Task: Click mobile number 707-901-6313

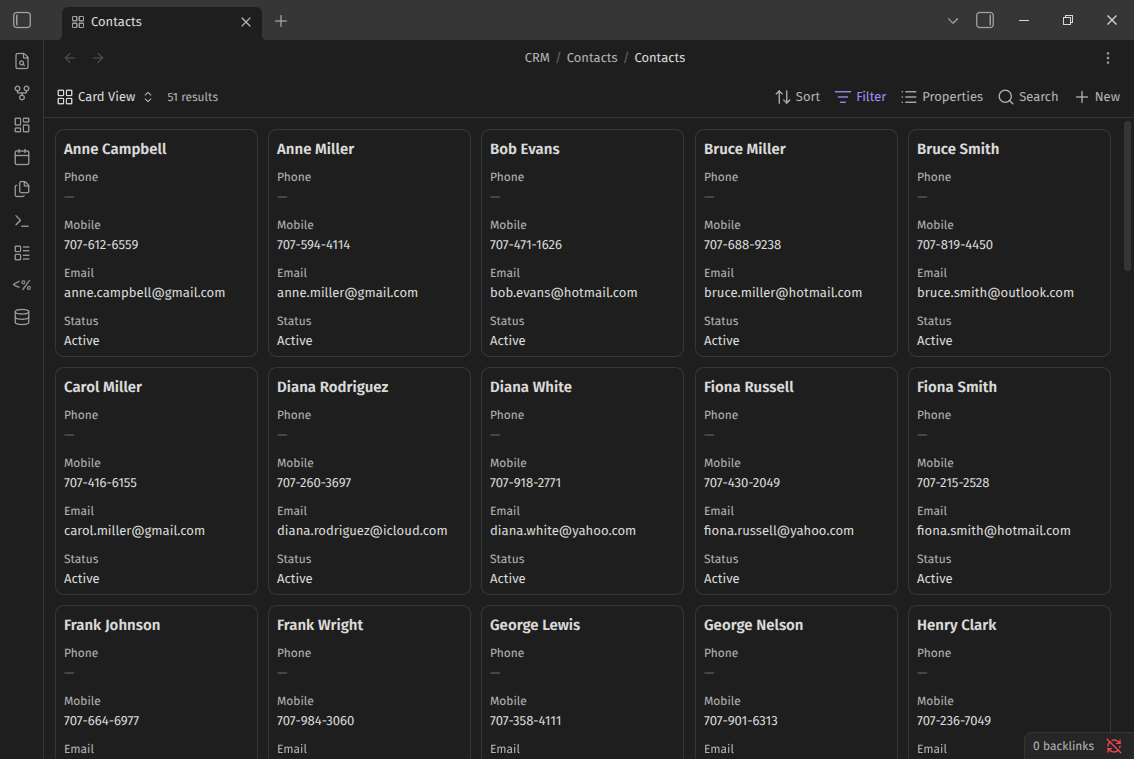Action: [x=741, y=721]
